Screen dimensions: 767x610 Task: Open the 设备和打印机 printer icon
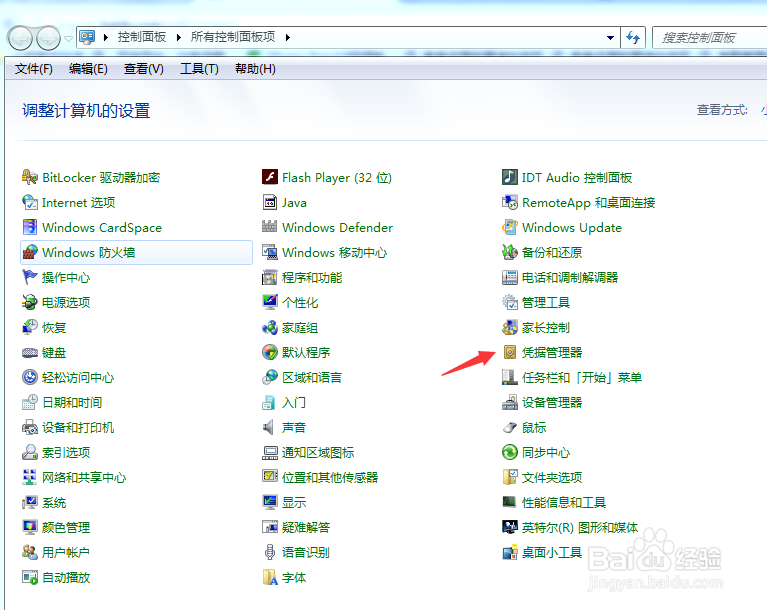click(x=30, y=427)
